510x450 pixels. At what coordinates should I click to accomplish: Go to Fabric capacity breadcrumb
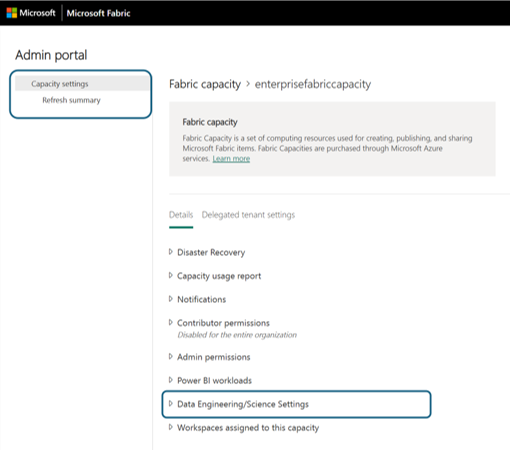pos(205,84)
